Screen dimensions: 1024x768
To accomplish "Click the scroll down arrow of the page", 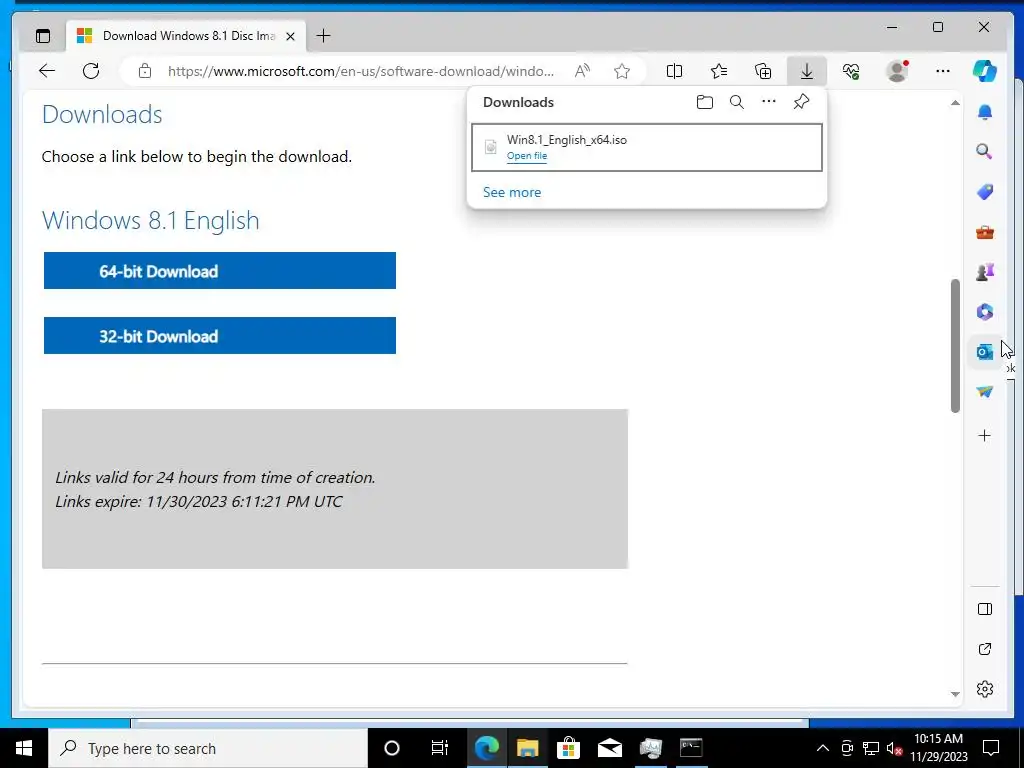I will [x=955, y=694].
